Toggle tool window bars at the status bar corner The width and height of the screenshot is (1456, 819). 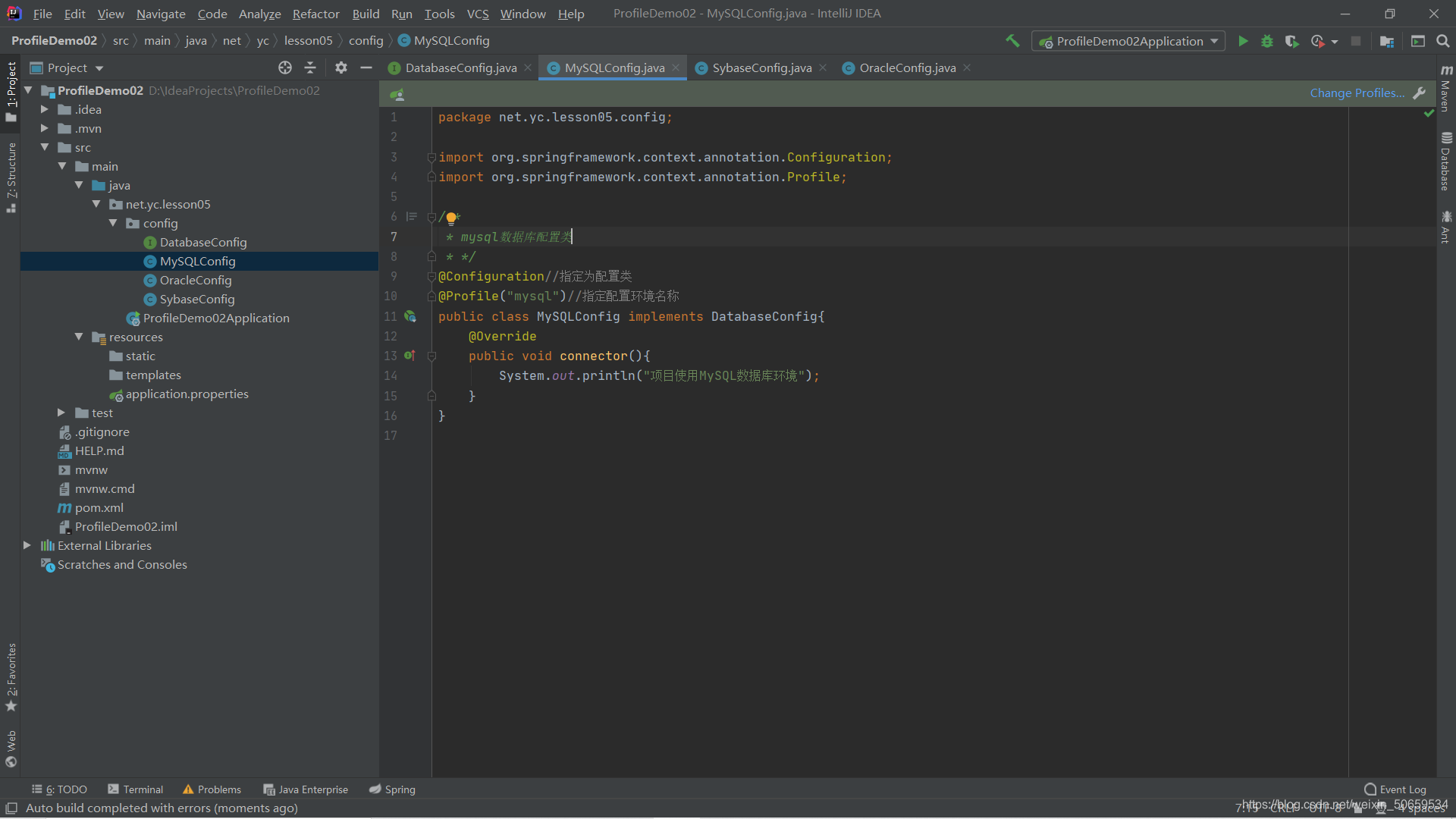11,808
